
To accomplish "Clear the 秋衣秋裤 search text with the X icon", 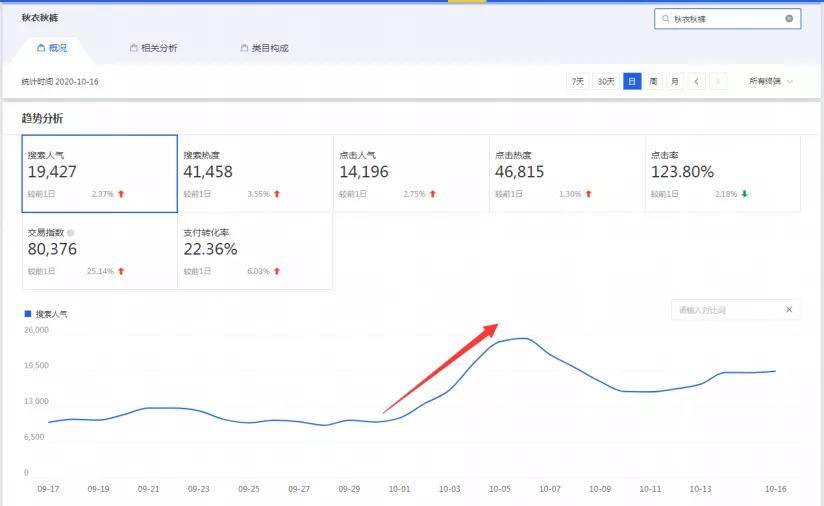I will (789, 19).
